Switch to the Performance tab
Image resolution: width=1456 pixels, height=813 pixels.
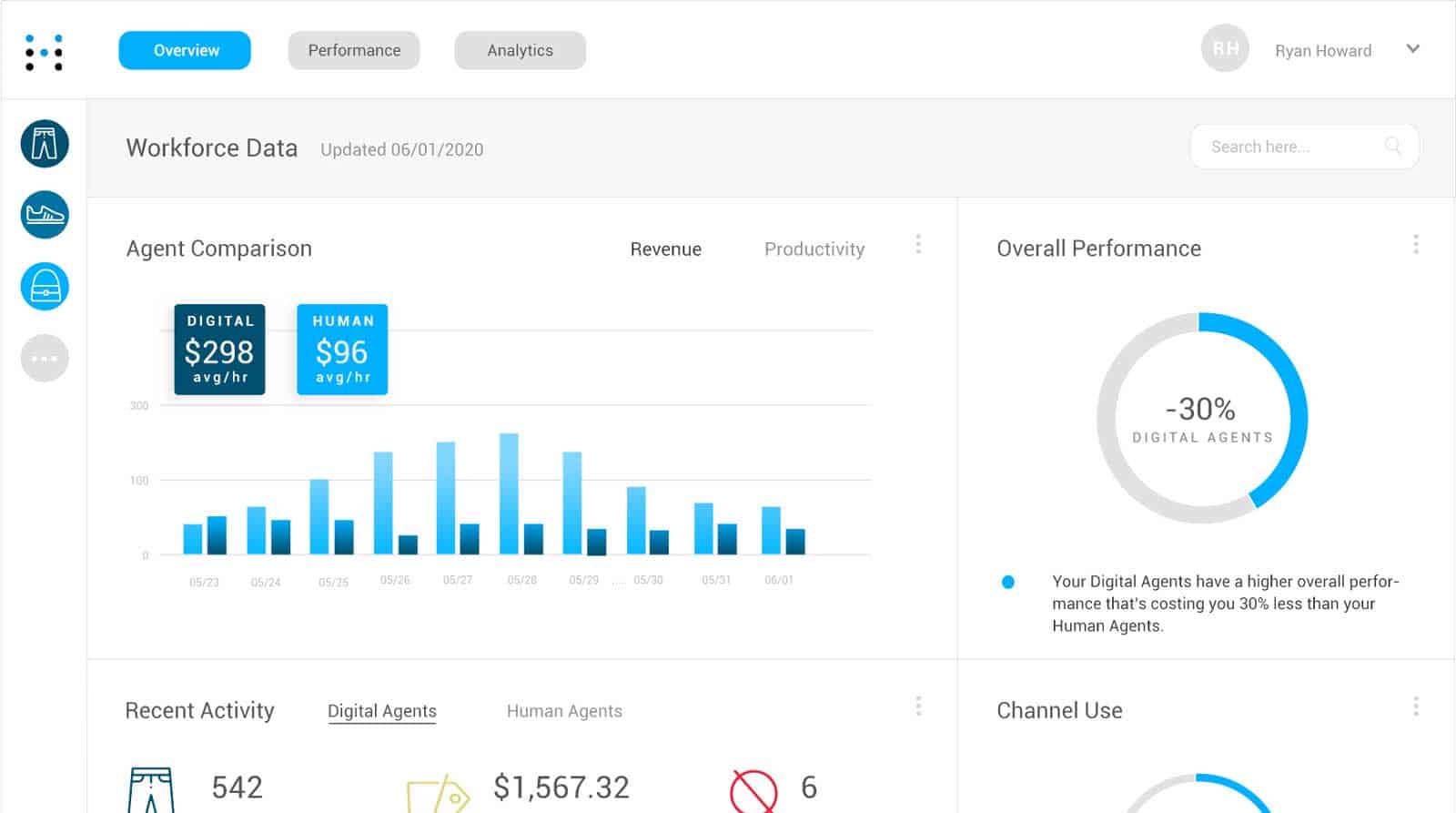[x=354, y=50]
